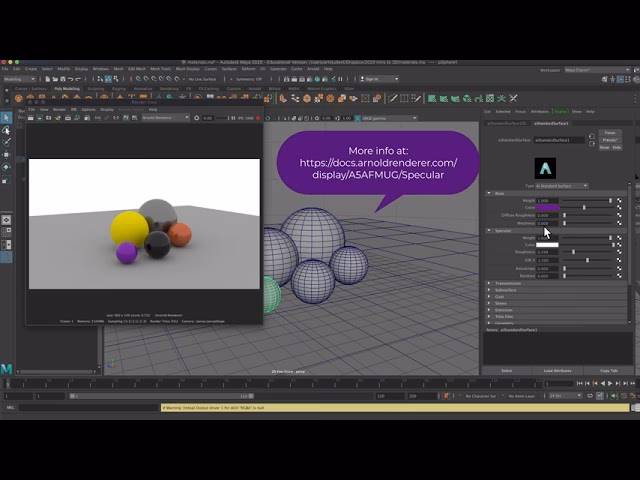Image resolution: width=640 pixels, height=480 pixels.
Task: Click the white Specular Color swatch
Action: point(547,245)
